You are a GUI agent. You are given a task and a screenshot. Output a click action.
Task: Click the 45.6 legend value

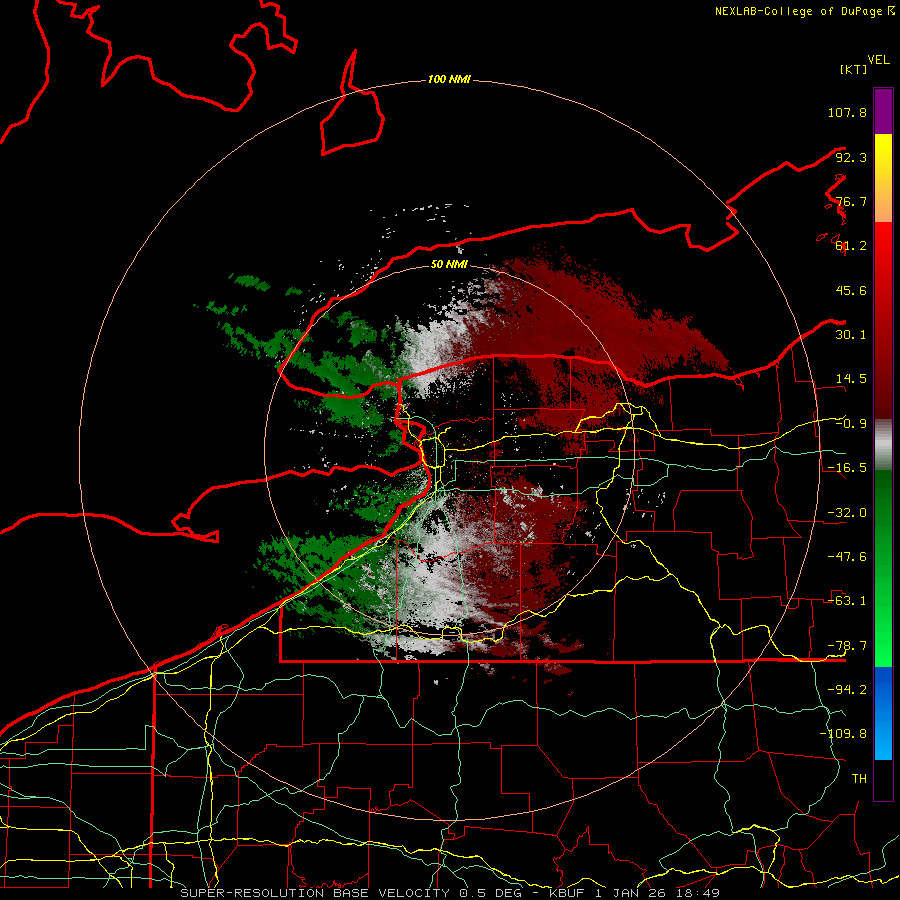point(851,290)
